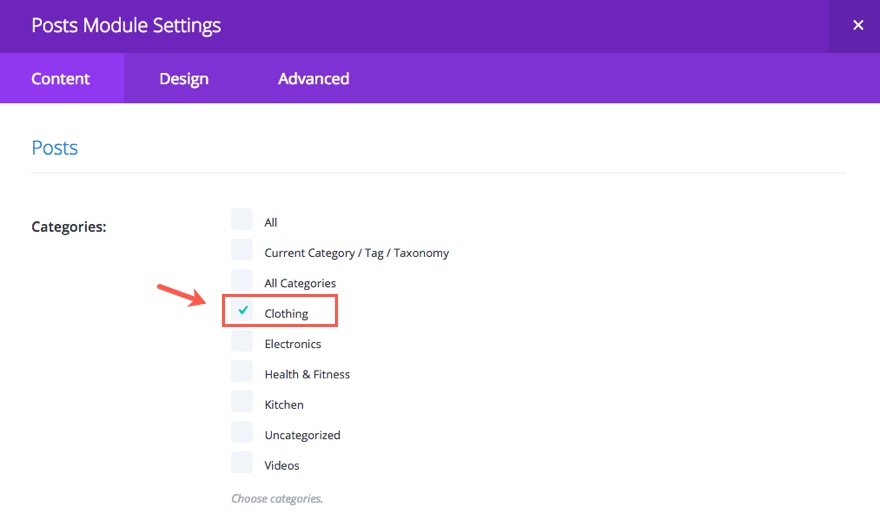Click the Categories field label
This screenshot has width=880, height=520.
(69, 227)
